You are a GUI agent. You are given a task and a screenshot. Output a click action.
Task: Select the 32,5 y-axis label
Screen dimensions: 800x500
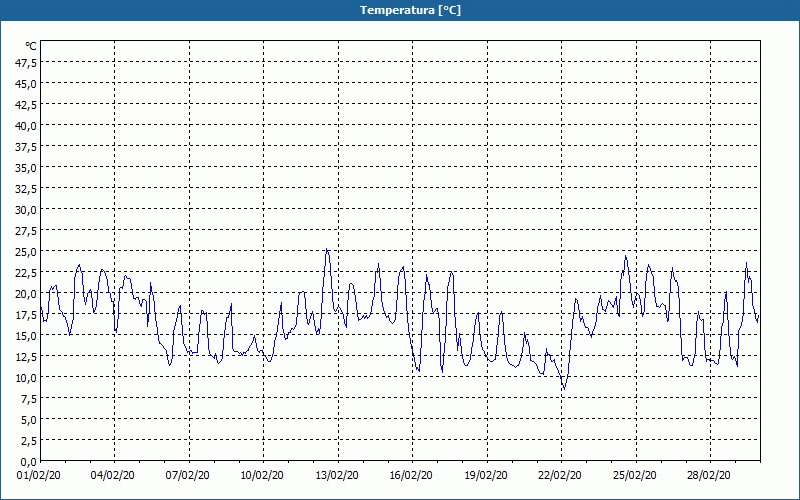(26, 189)
